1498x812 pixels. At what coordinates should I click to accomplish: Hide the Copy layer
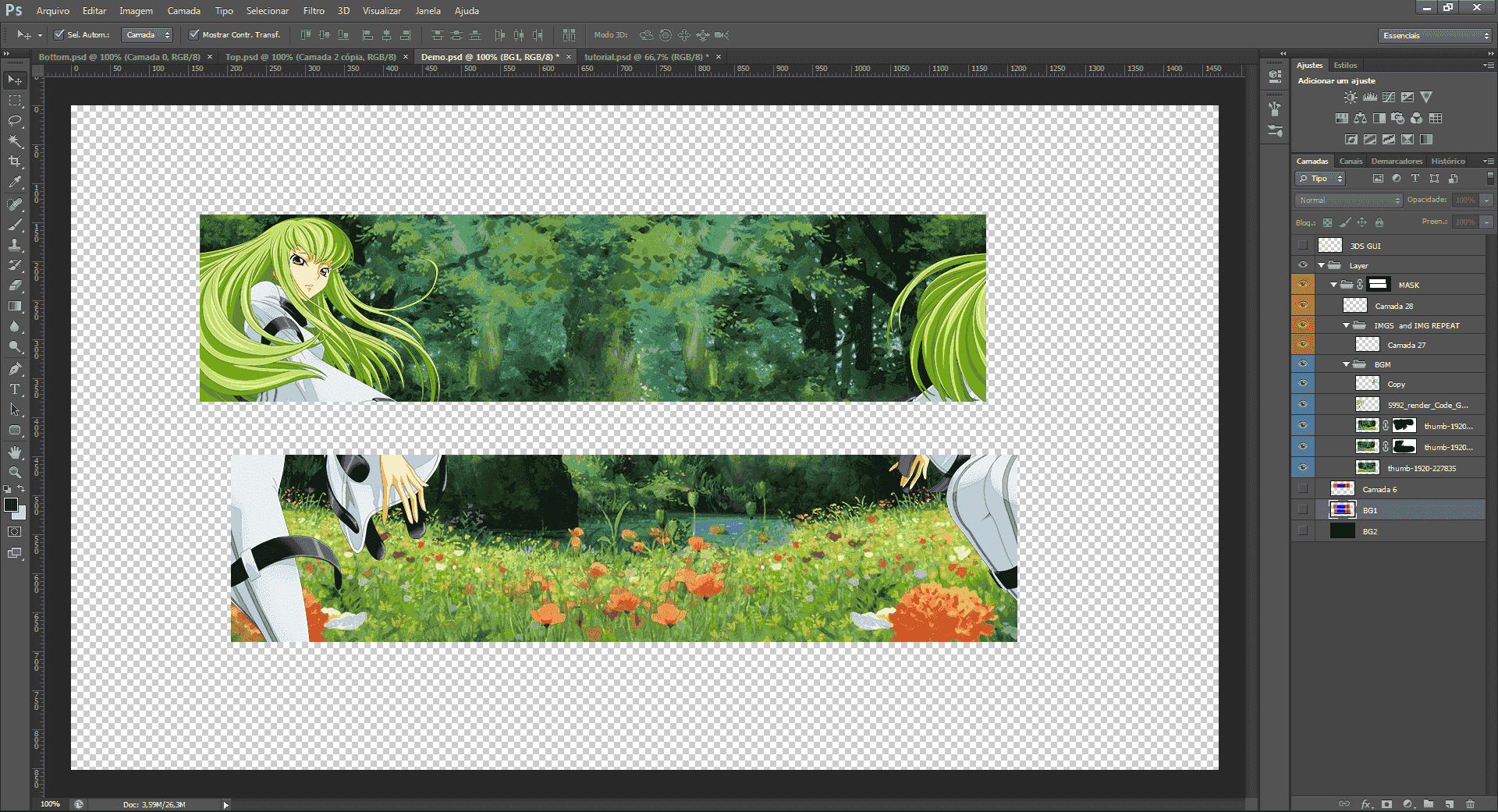pyautogui.click(x=1303, y=384)
